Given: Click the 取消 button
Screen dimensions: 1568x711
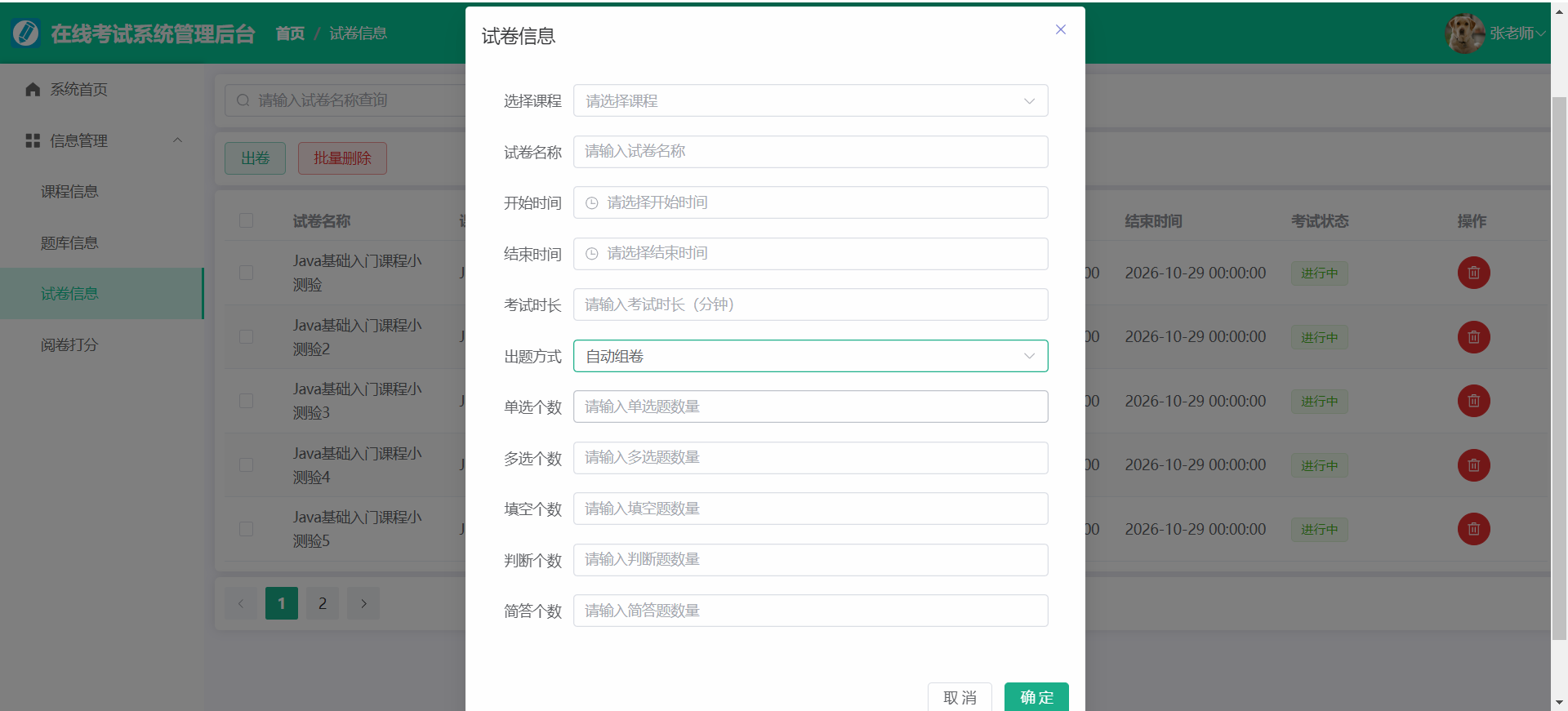Looking at the screenshot, I should coord(960,697).
